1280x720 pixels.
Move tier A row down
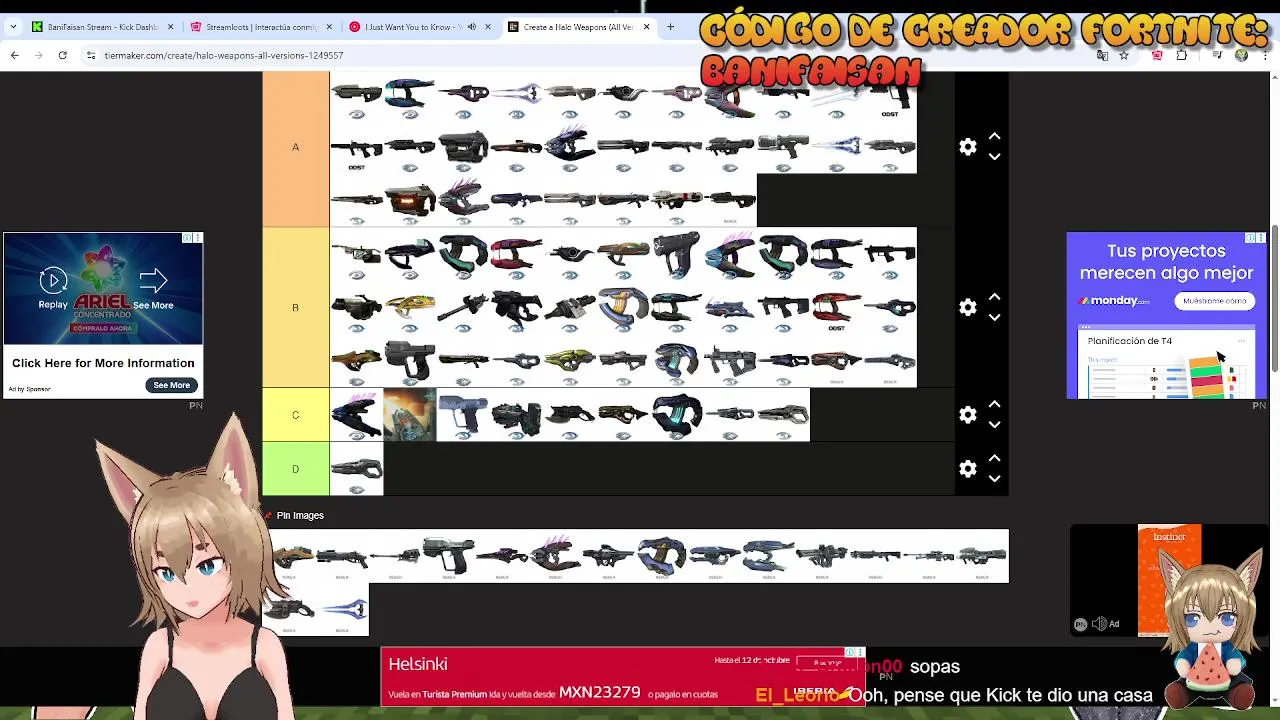[994, 157]
